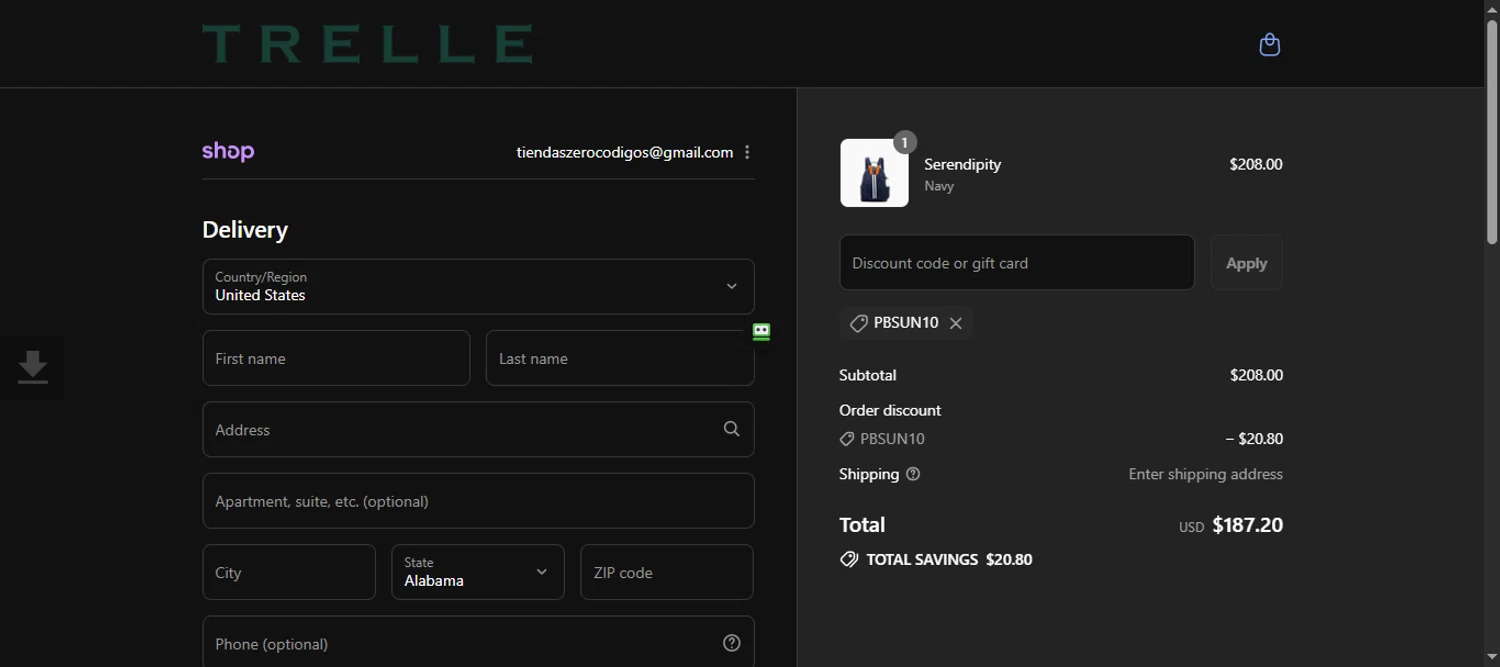Click the Serendipity product name
1500x667 pixels.
[x=962, y=164]
